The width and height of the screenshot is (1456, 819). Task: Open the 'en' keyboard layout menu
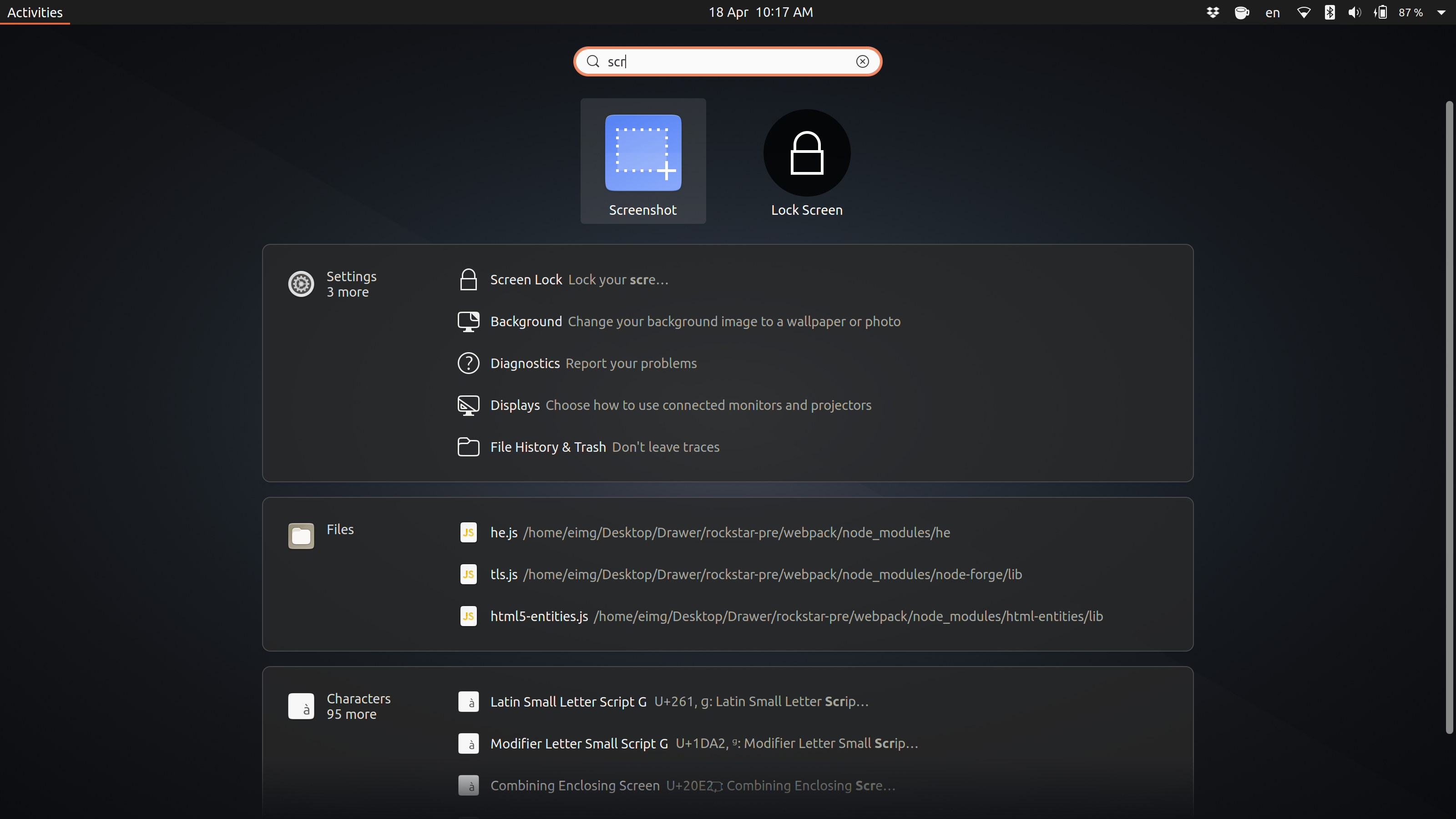point(1272,12)
